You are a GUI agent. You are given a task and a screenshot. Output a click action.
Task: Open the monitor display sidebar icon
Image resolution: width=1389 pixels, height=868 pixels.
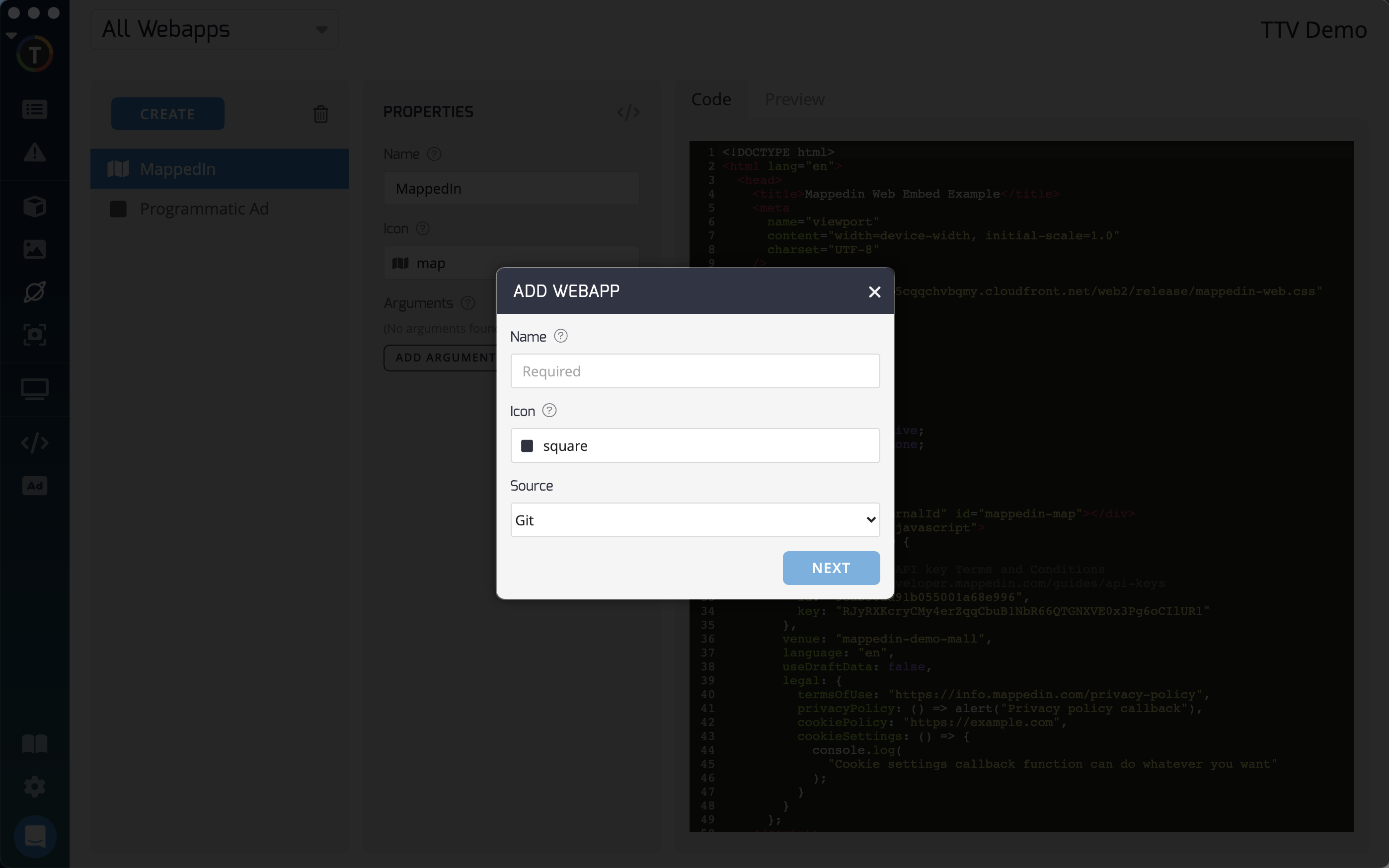pyautogui.click(x=34, y=389)
